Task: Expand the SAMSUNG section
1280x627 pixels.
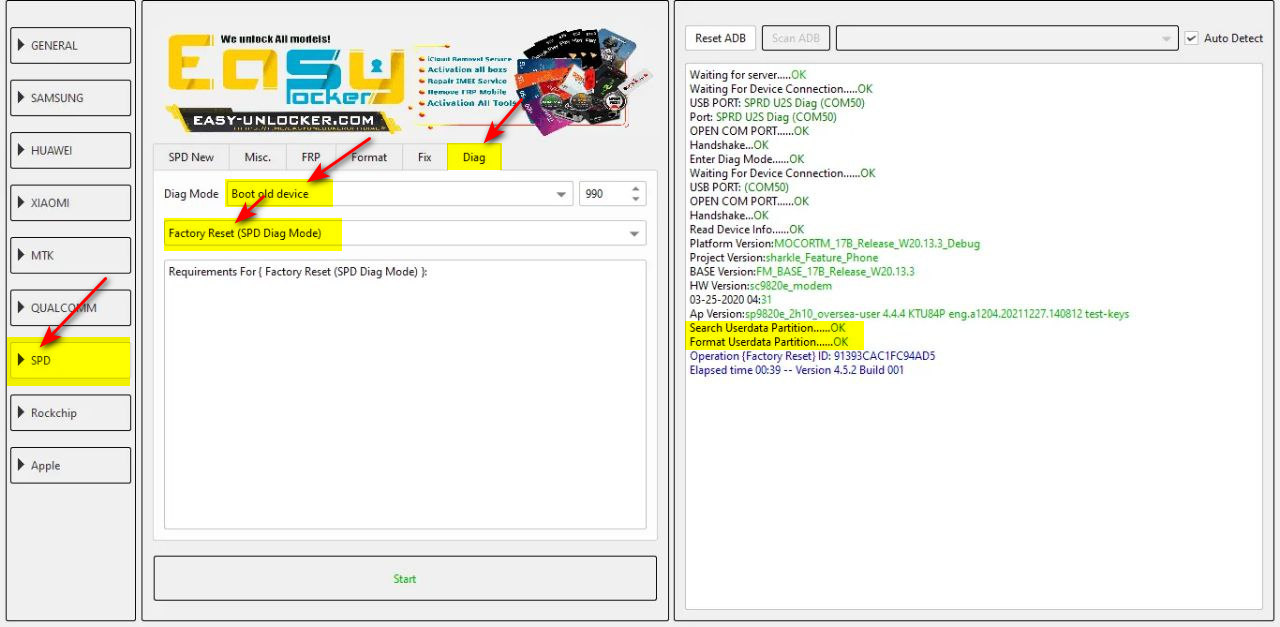Action: click(70, 98)
